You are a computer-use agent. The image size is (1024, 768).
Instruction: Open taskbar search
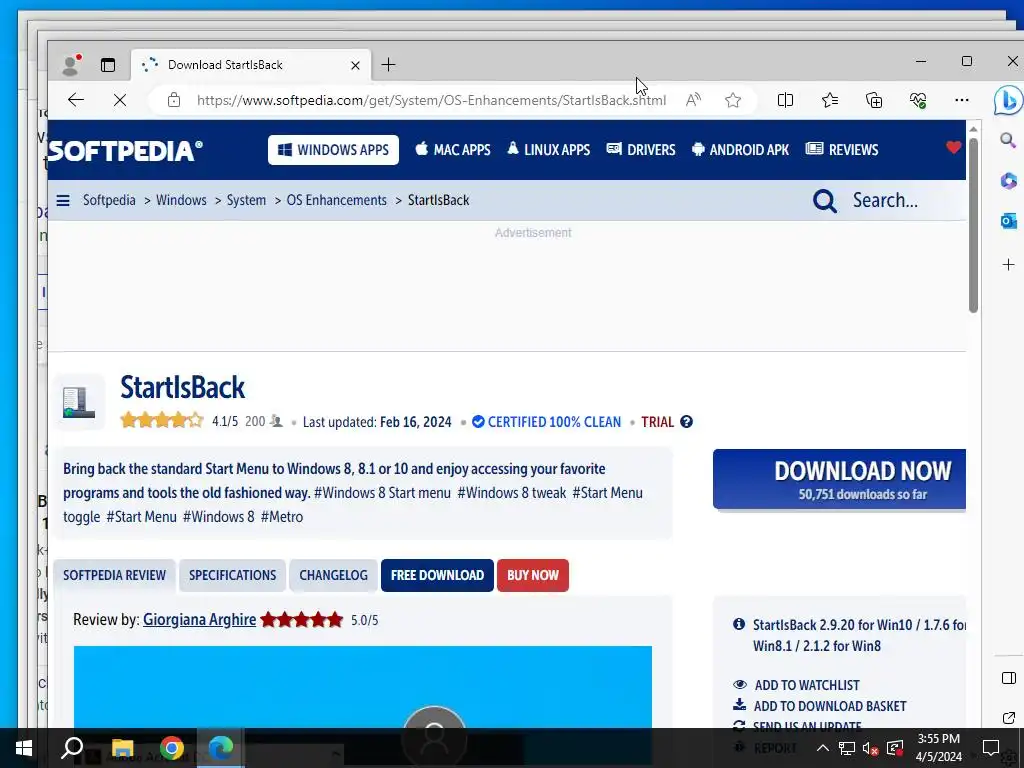72,748
